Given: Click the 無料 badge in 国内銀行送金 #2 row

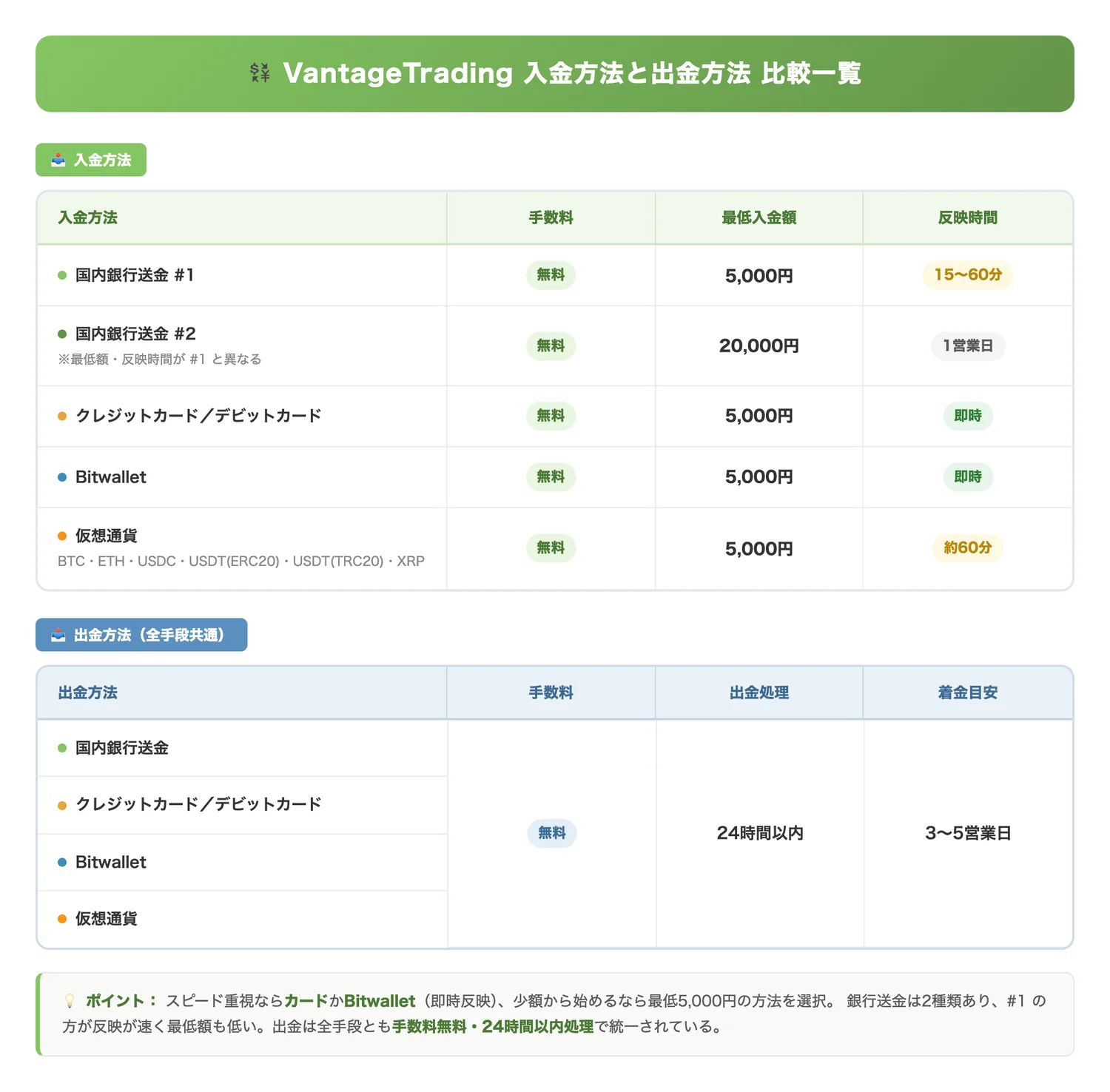Looking at the screenshot, I should pyautogui.click(x=551, y=346).
